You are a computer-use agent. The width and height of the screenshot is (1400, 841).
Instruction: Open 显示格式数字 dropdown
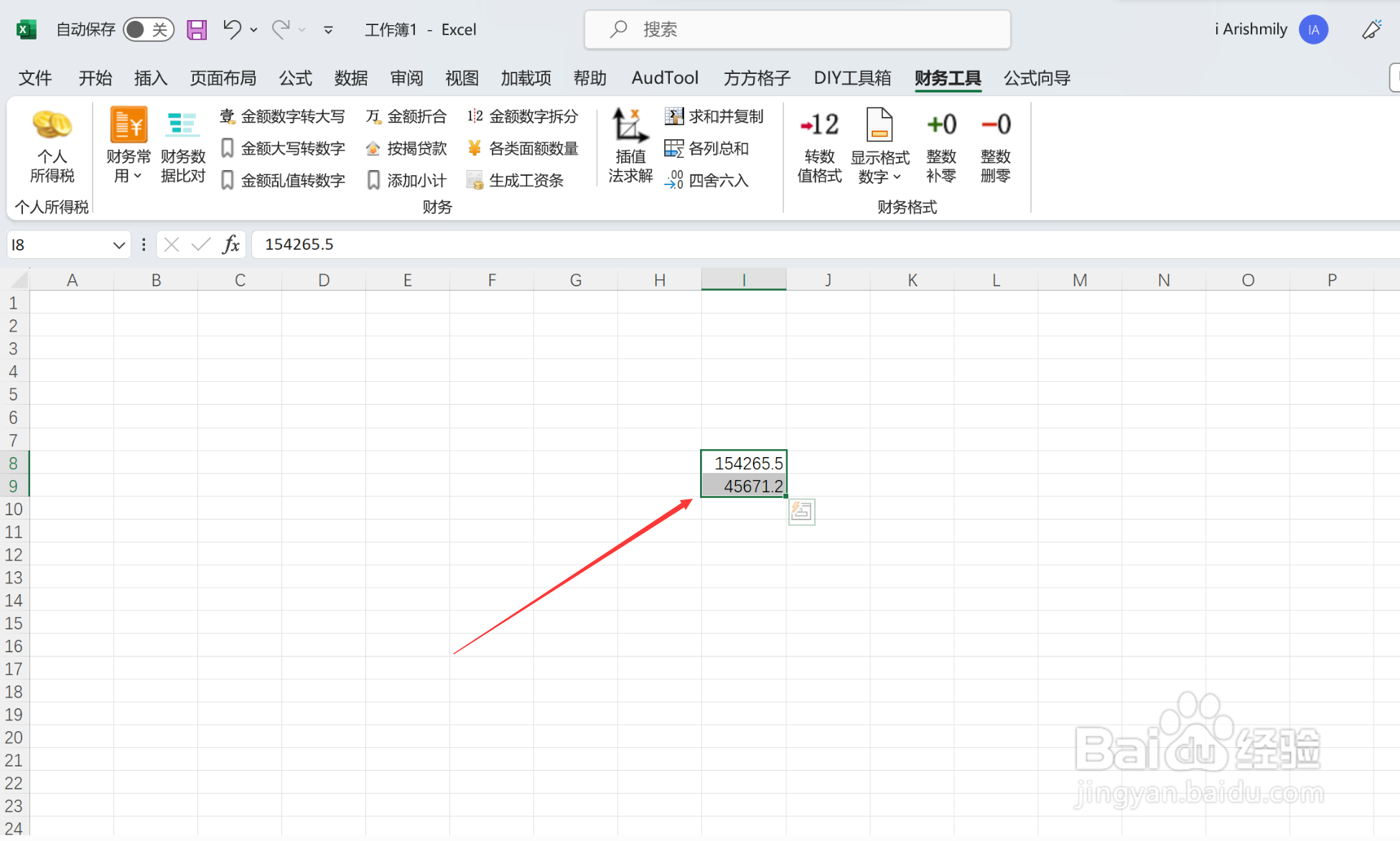pyautogui.click(x=879, y=146)
